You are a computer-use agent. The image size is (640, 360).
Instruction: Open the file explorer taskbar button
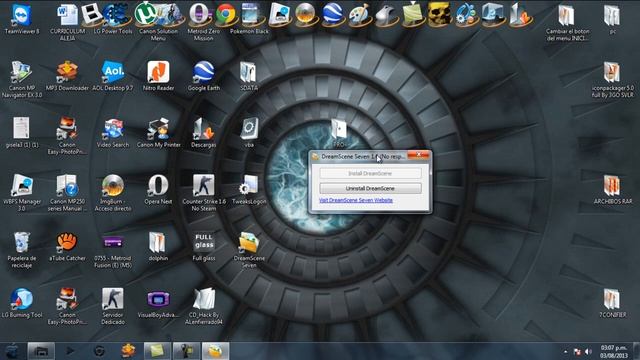tap(41, 351)
